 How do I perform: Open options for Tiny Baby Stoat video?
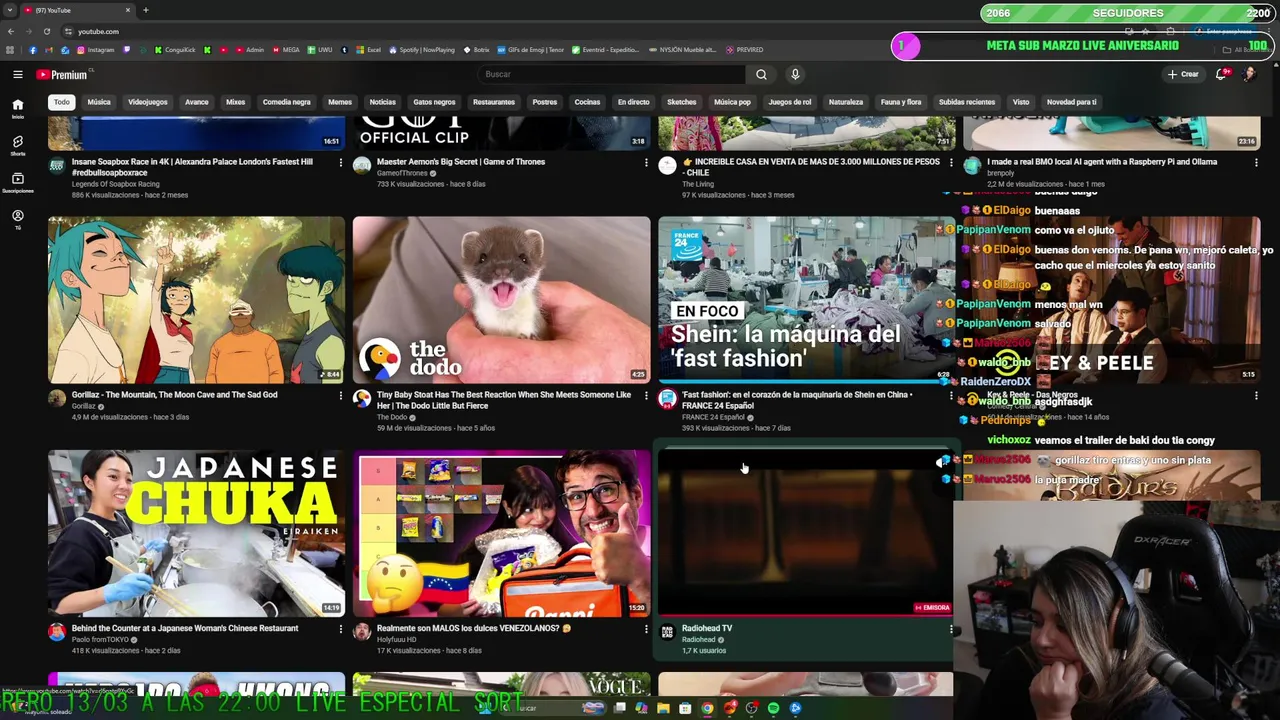coord(646,395)
